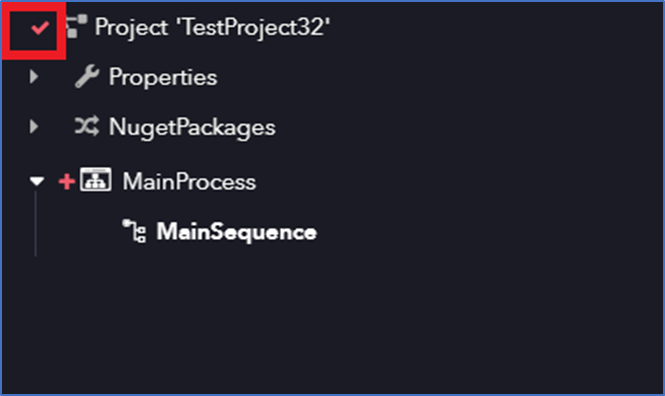Screen dimensions: 665x396
Task: Click blank space right of the NugetPackages row
Action: [x=469, y=127]
